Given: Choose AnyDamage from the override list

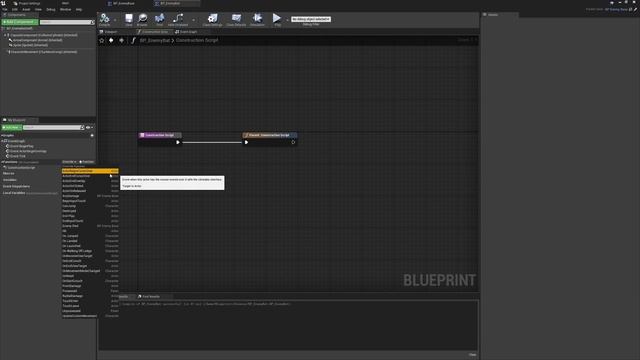Looking at the screenshot, I should click(x=90, y=196).
